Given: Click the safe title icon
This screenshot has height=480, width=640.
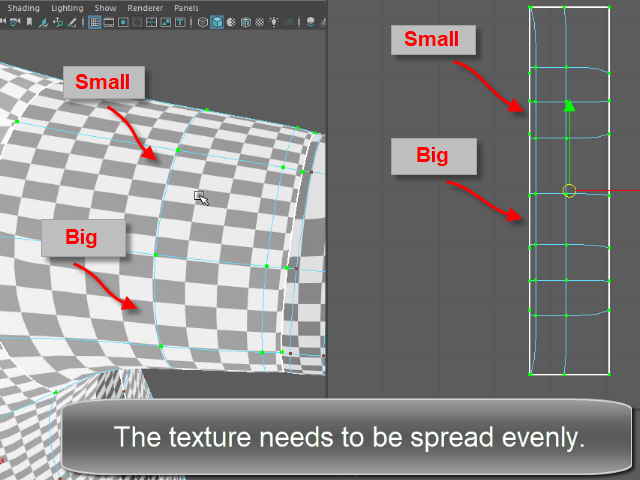Looking at the screenshot, I should 179,21.
